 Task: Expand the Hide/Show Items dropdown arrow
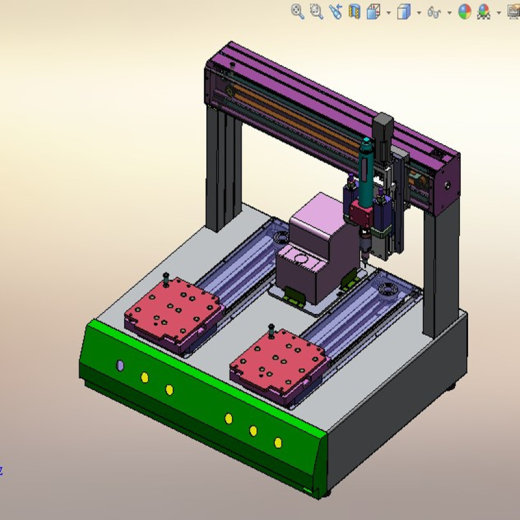pos(449,13)
